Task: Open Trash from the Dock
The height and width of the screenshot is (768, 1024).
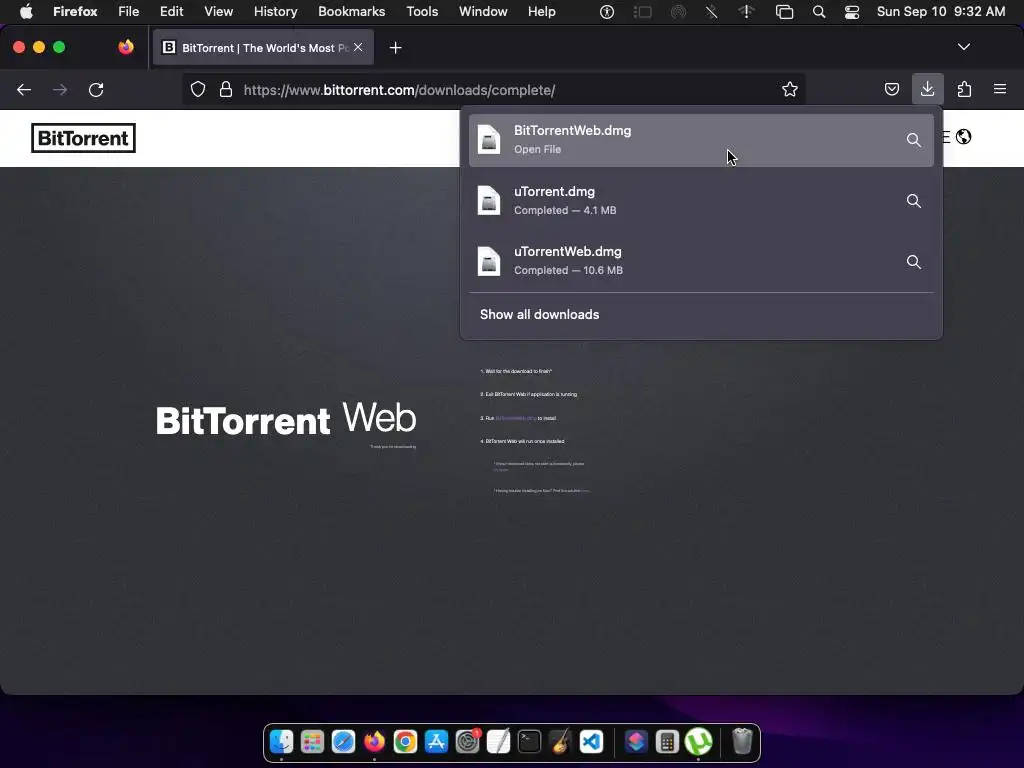Action: pos(742,742)
